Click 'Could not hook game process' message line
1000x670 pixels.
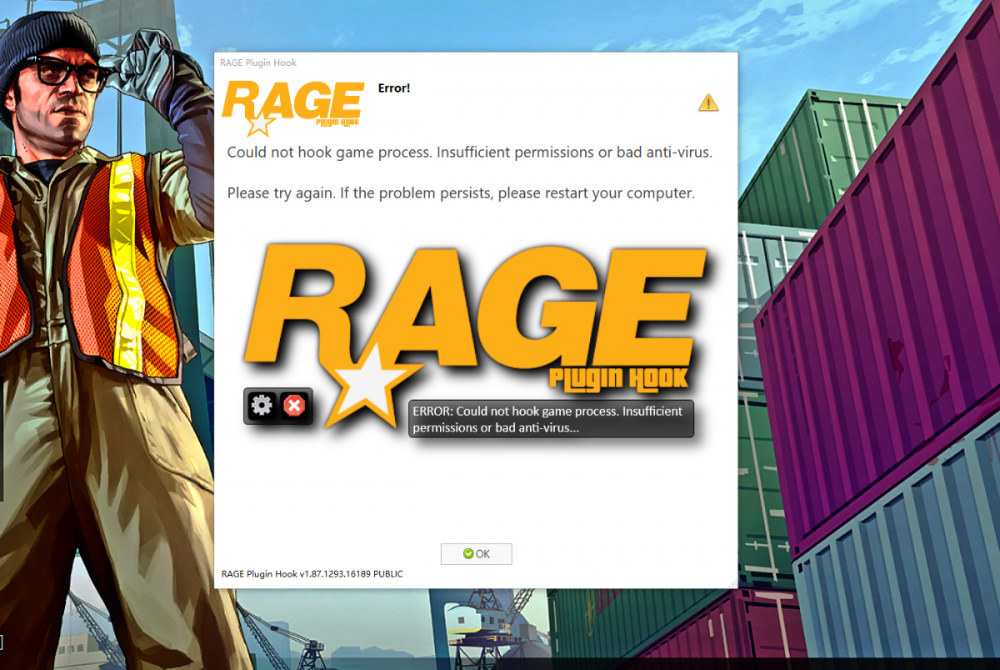coord(469,152)
